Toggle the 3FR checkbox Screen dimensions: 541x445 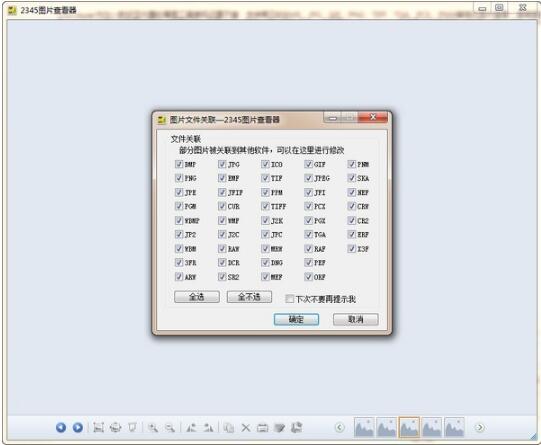[179, 263]
